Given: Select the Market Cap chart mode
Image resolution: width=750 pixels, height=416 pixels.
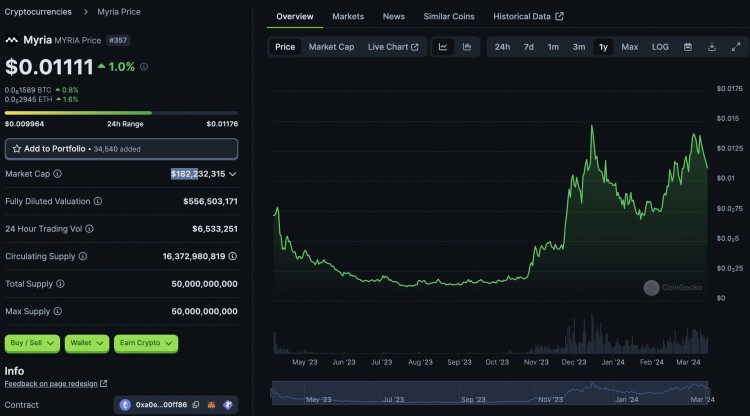Looking at the screenshot, I should click(x=331, y=47).
